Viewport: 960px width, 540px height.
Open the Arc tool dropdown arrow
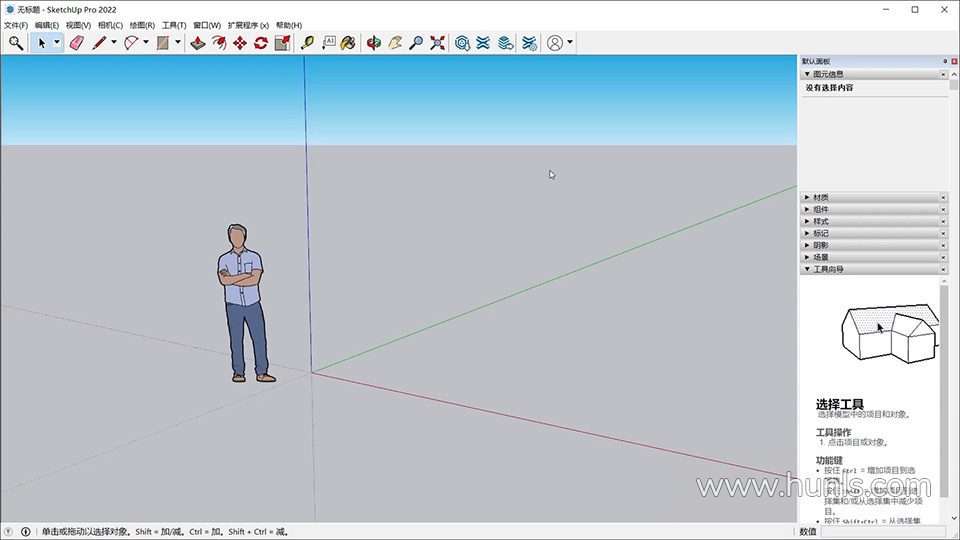click(x=146, y=42)
